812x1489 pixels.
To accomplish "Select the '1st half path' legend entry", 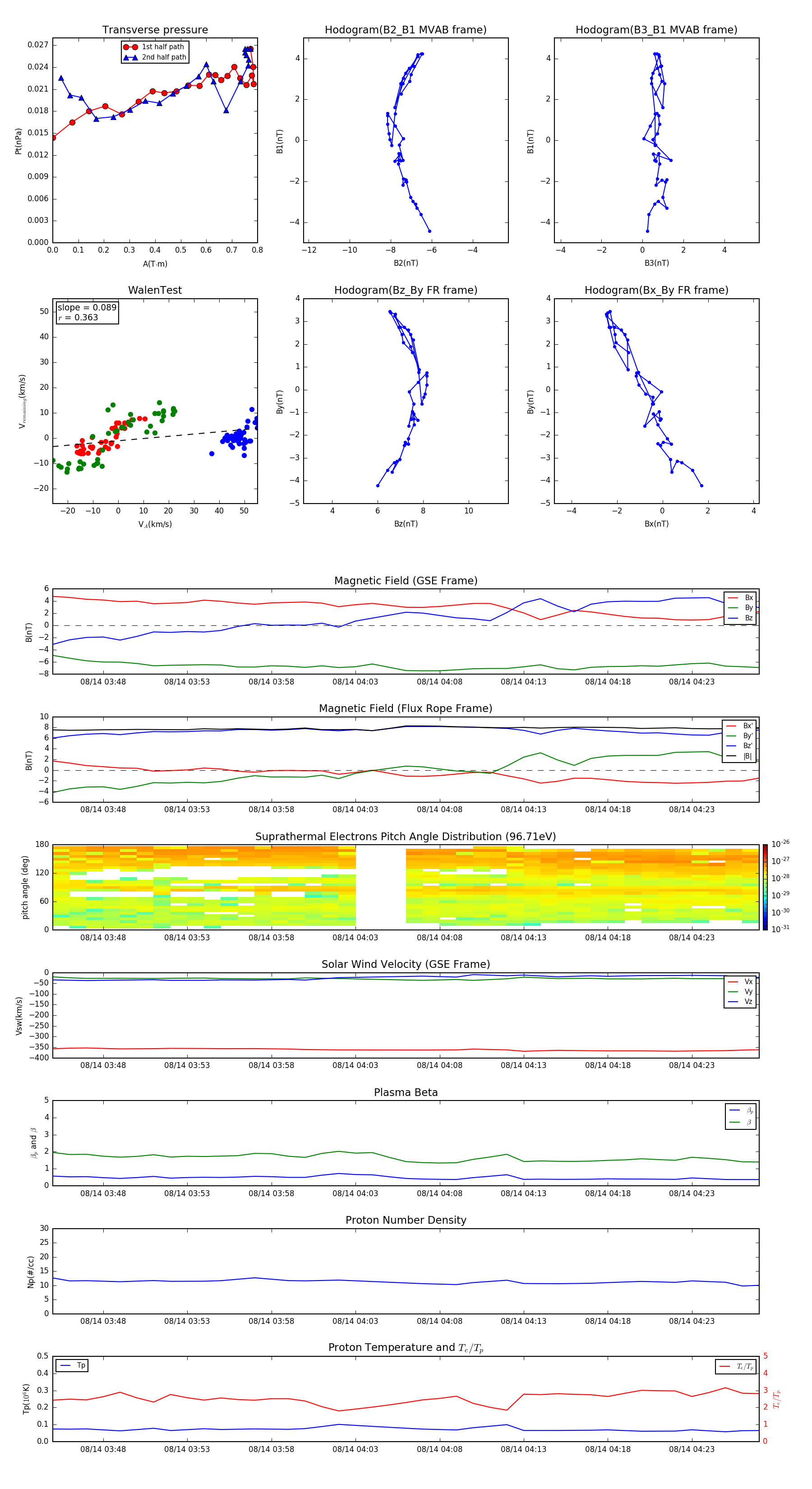I will coord(154,47).
